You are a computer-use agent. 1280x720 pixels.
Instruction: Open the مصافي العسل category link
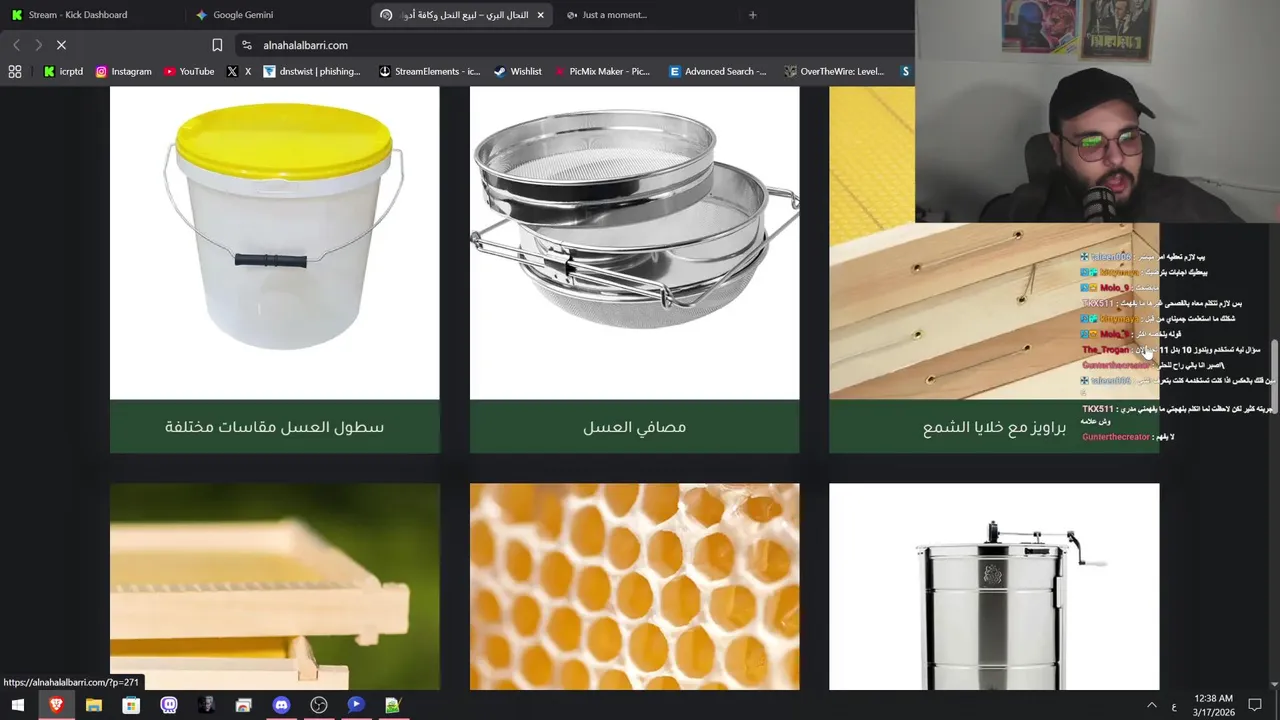635,427
